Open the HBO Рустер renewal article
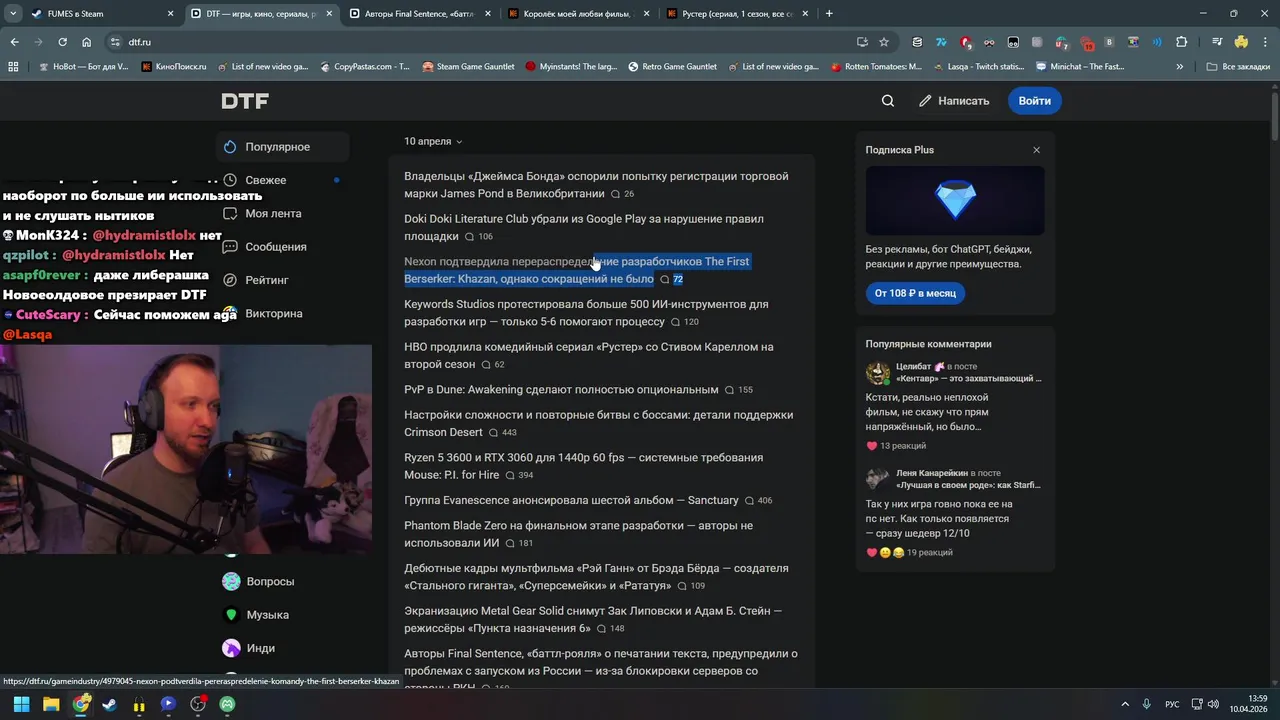 click(x=588, y=356)
